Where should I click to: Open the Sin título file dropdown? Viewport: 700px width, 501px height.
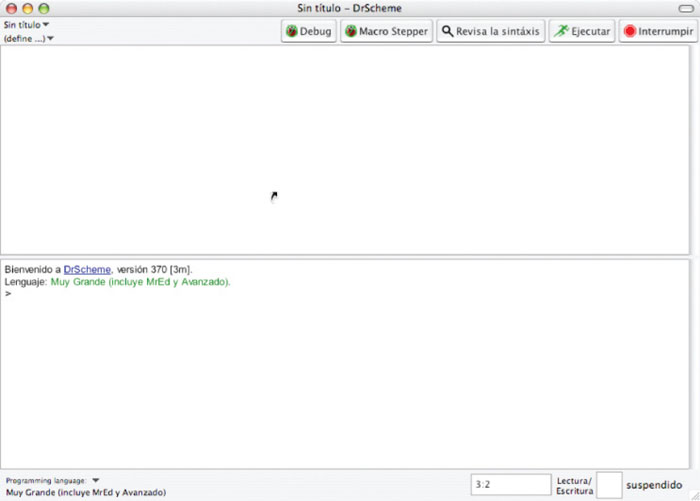[x=26, y=25]
